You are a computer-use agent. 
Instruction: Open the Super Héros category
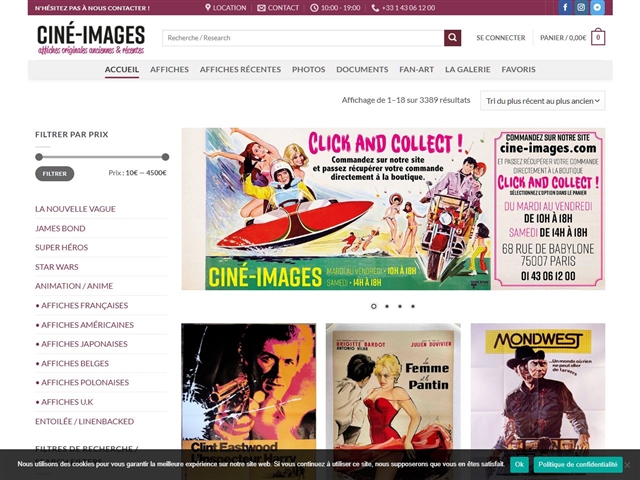(x=62, y=247)
